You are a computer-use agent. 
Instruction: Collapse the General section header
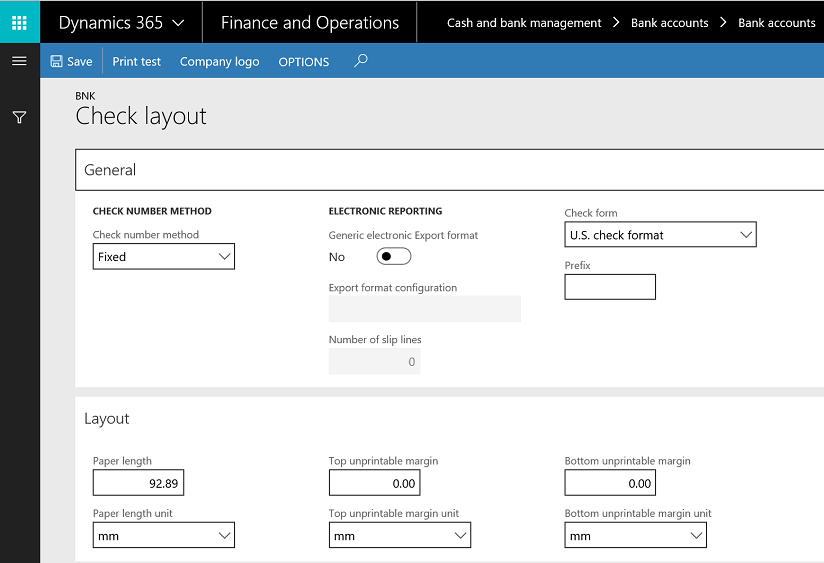pyautogui.click(x=449, y=170)
